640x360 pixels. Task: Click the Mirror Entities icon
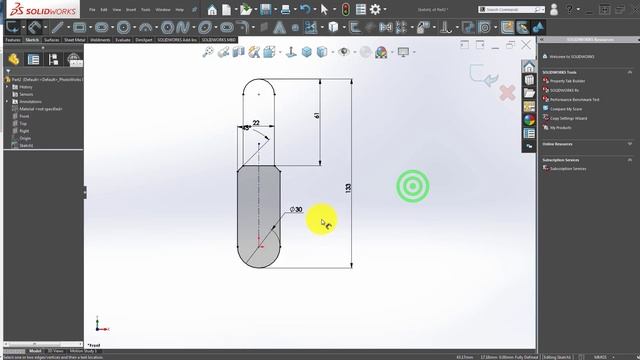point(386,27)
